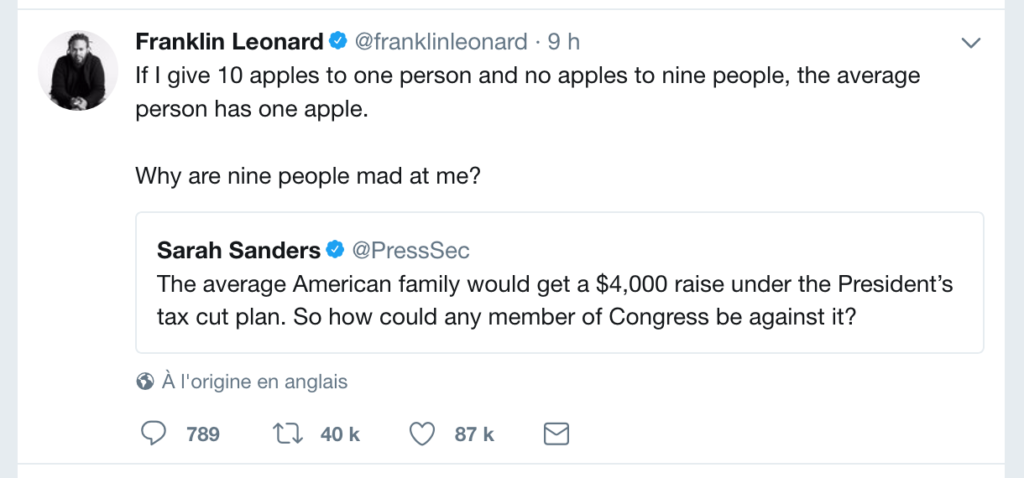Click the Franklin Leonard display name

pos(230,42)
